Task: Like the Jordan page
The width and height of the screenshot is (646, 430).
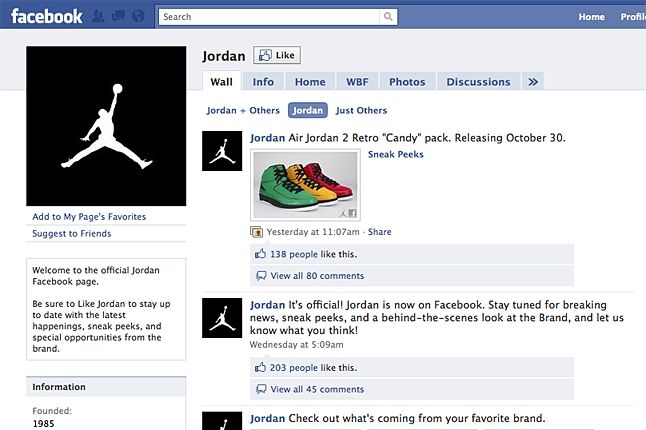Action: coord(277,55)
